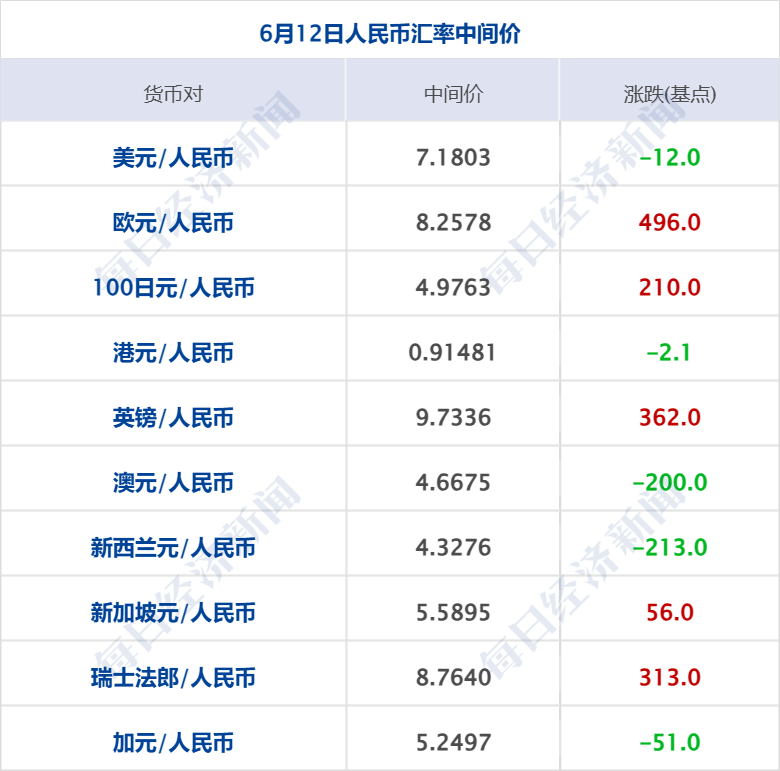Select the 新西兰元/人民币 currency pair
This screenshot has width=780, height=771.
(173, 548)
